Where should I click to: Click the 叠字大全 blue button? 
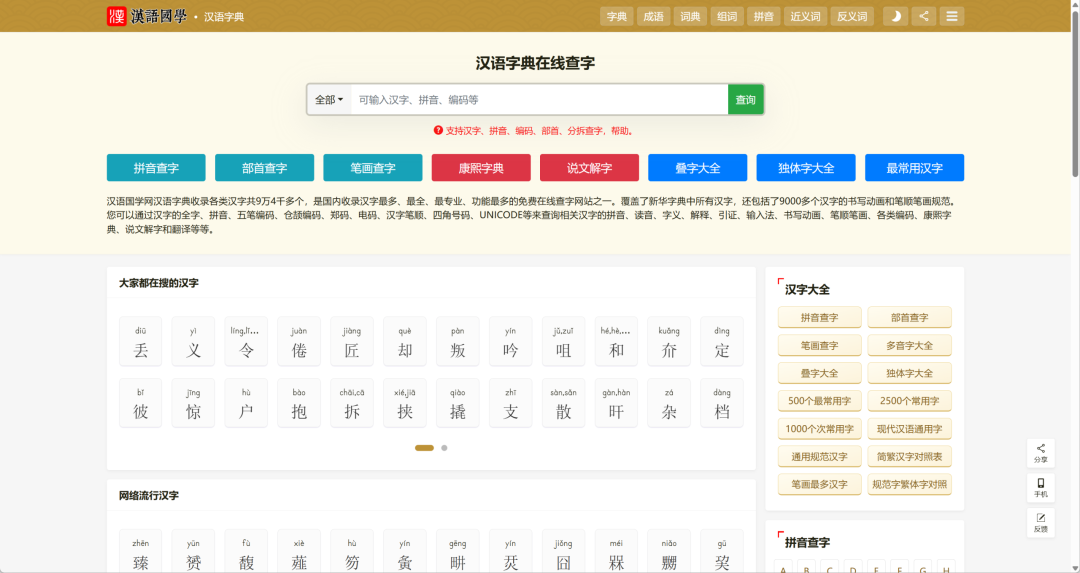(697, 167)
